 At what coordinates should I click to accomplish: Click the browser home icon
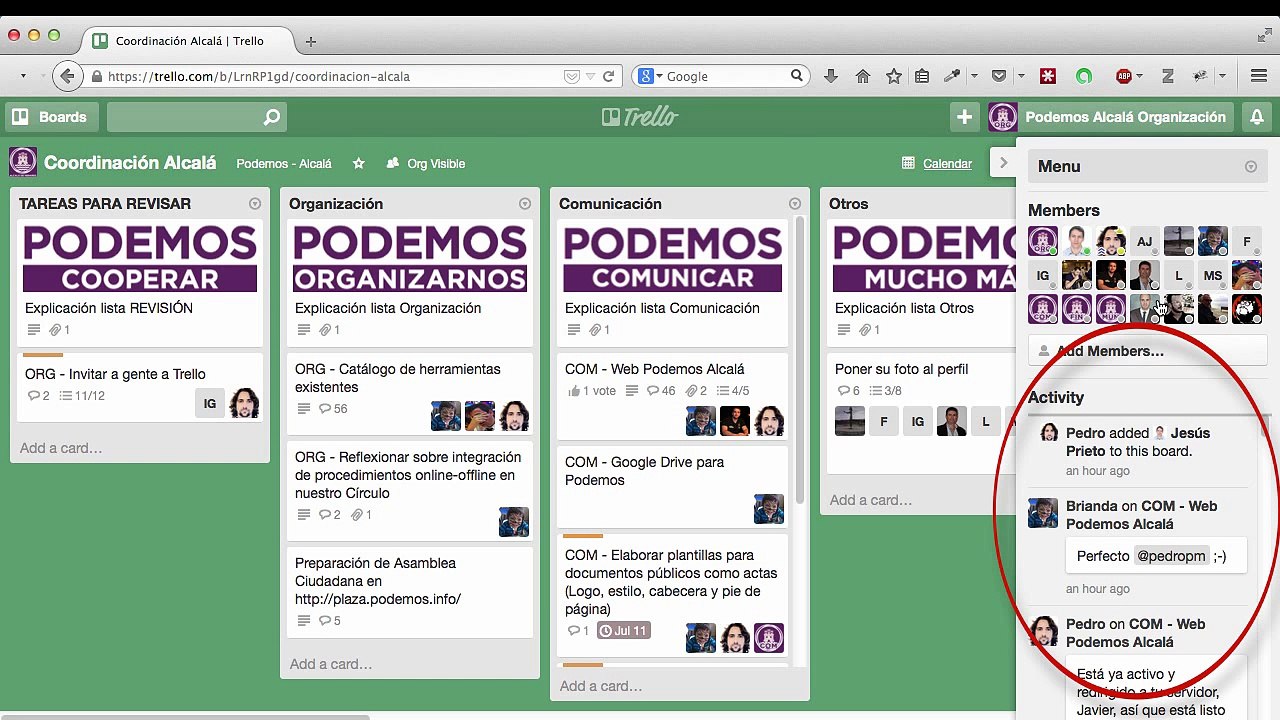(862, 76)
